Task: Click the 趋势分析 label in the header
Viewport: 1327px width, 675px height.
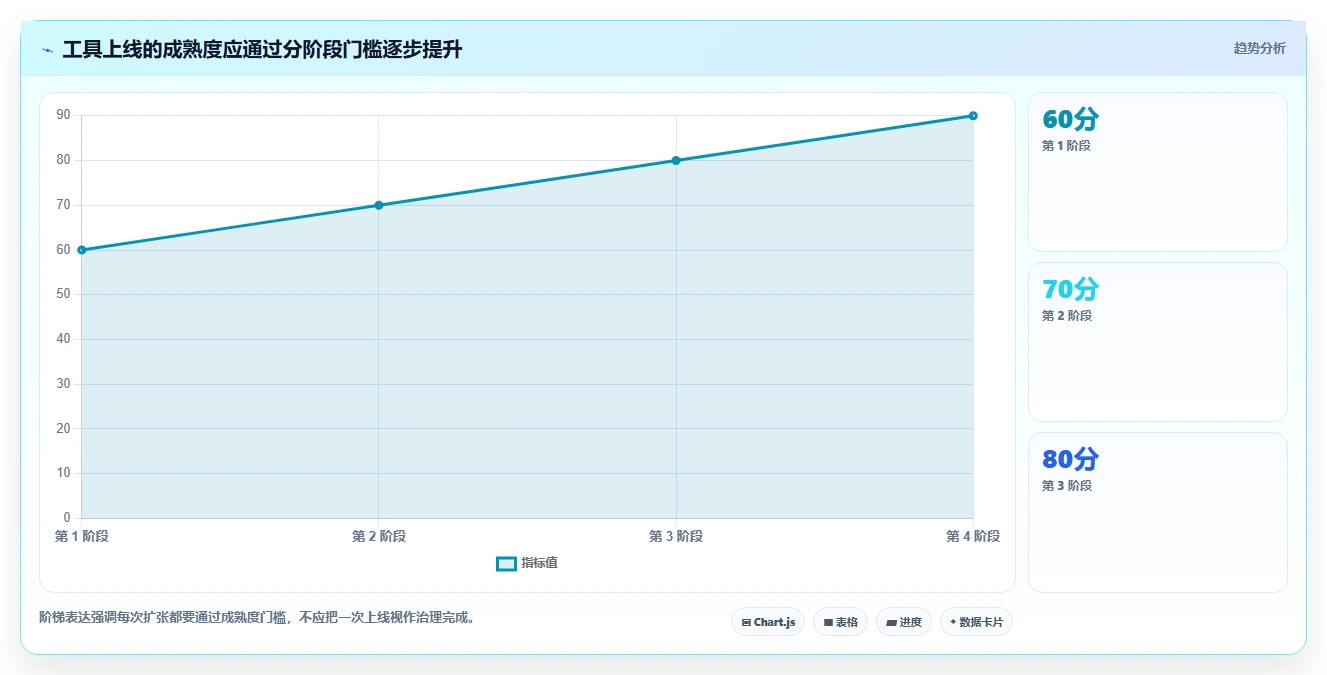Action: tap(1259, 48)
